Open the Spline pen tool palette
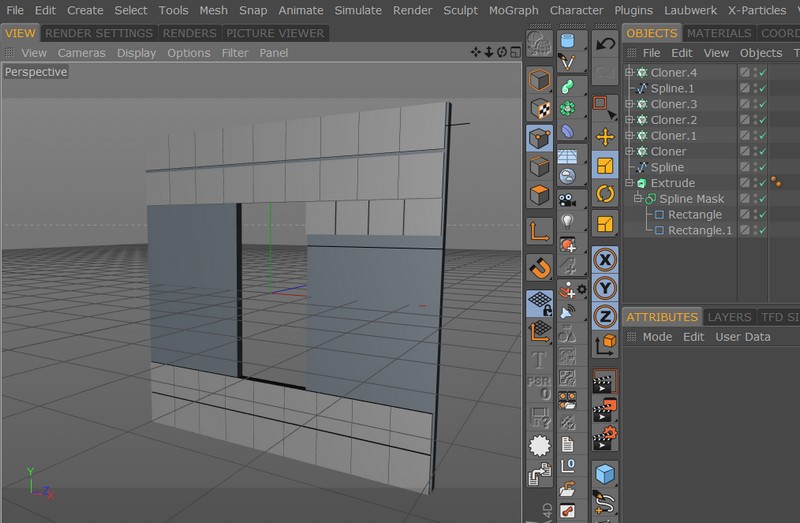800x523 pixels. coord(568,62)
